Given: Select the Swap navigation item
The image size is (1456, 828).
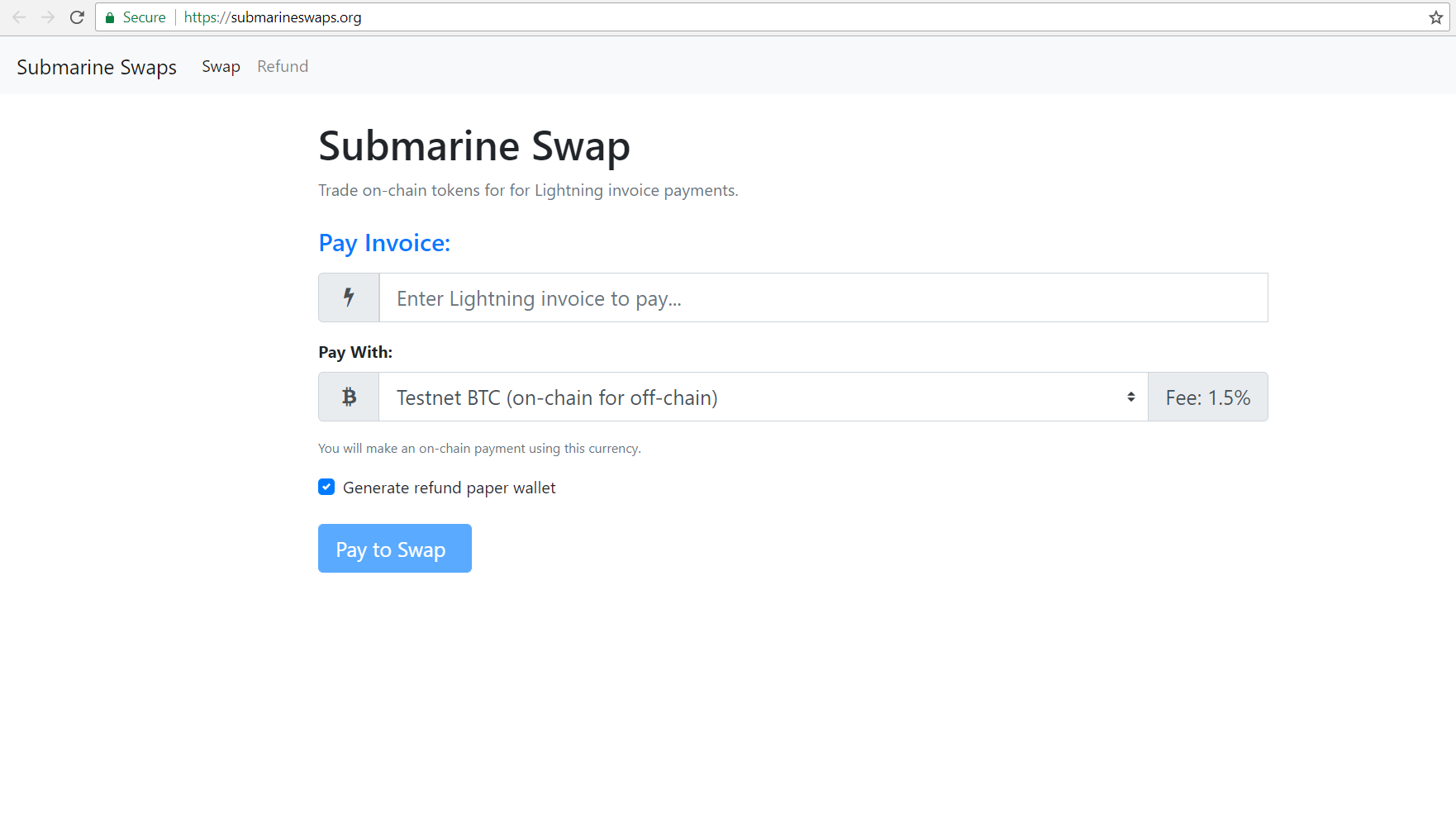Looking at the screenshot, I should click(x=221, y=66).
